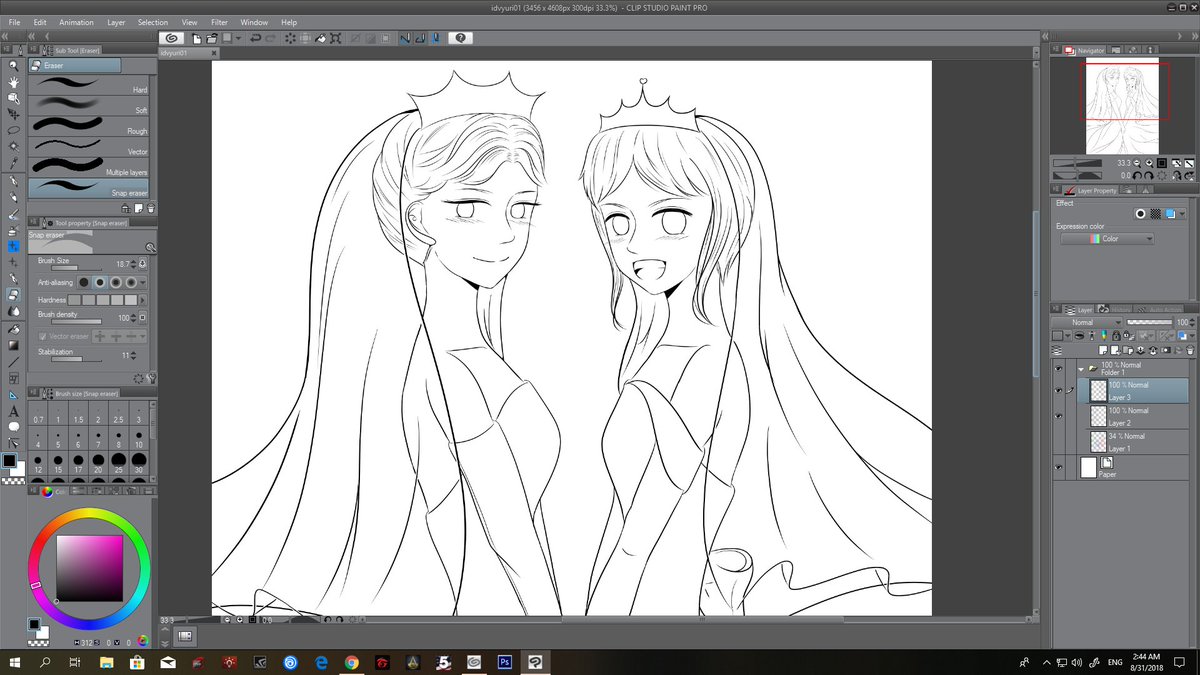Open Chrome from the taskbar
The height and width of the screenshot is (675, 1200).
352,662
